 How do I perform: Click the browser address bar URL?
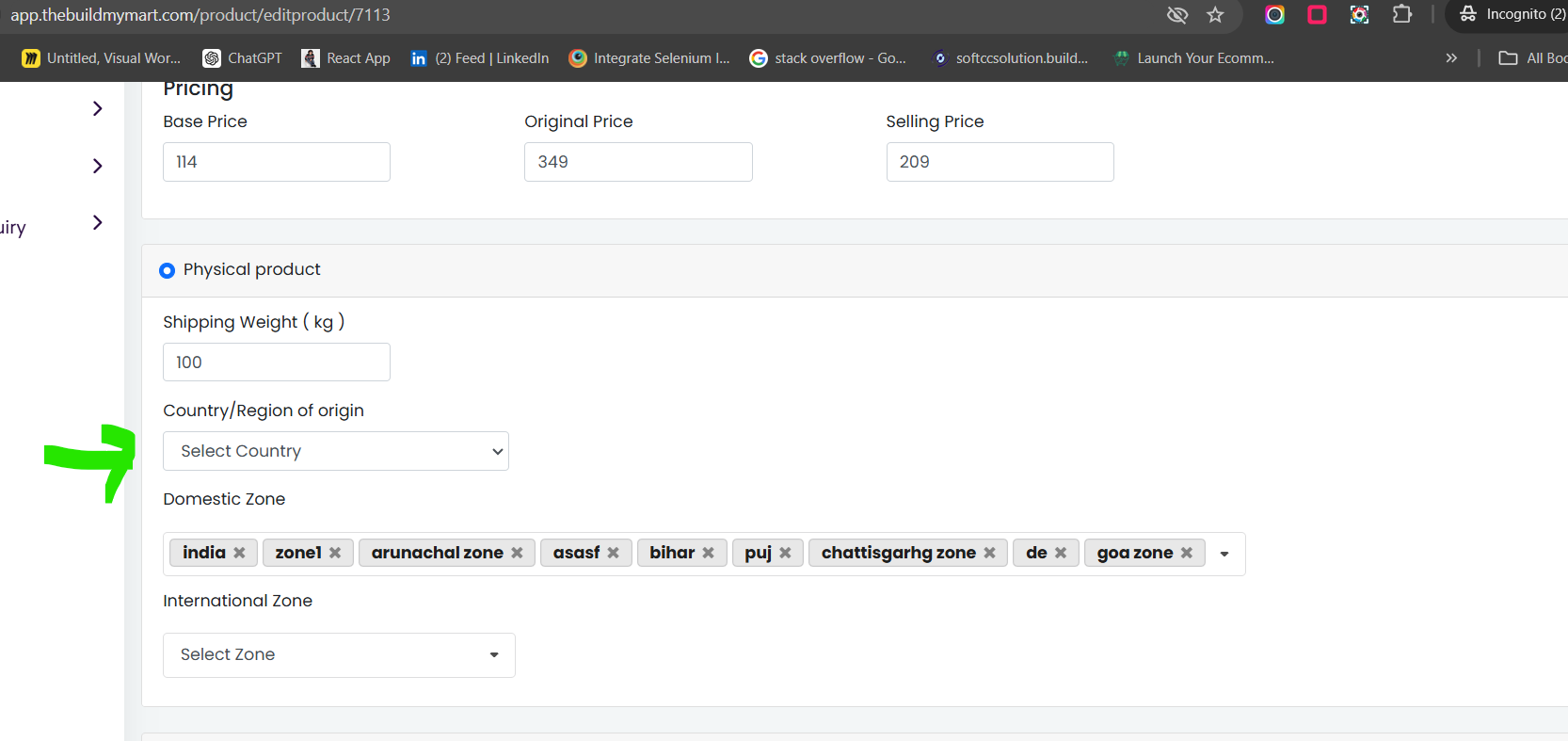200,15
